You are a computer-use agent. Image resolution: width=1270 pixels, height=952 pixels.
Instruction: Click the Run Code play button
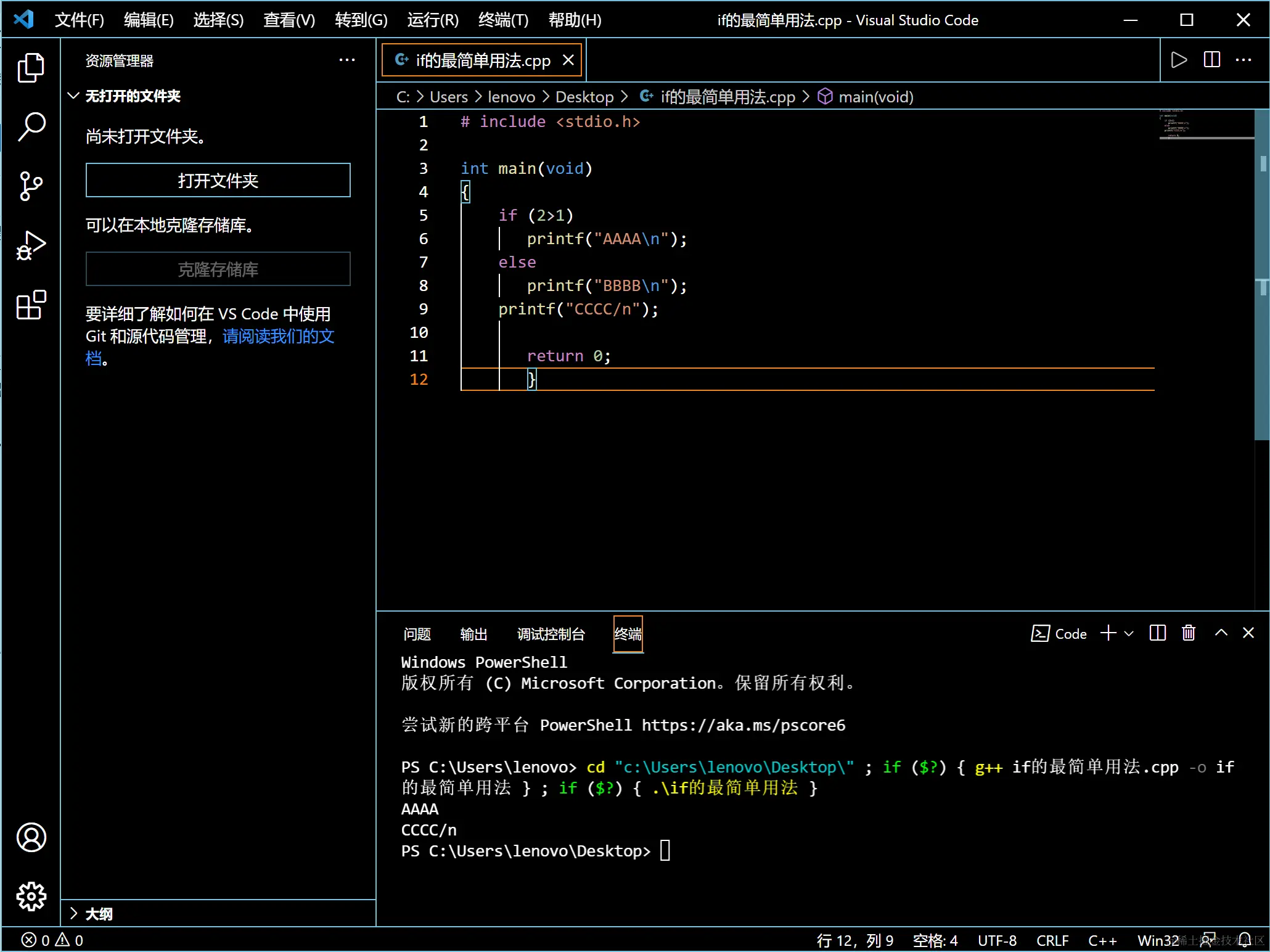(x=1178, y=60)
